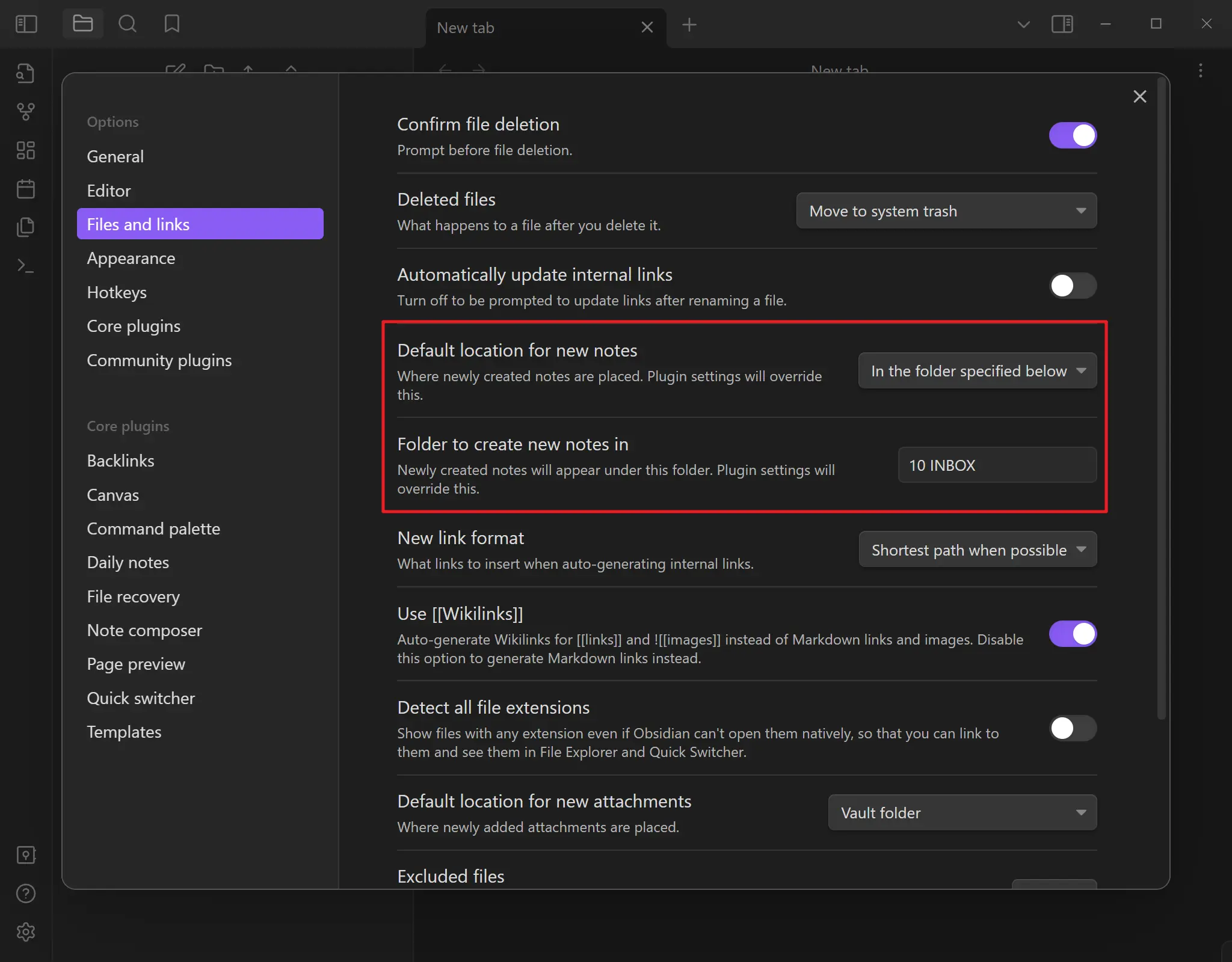
Task: Open the help question-mark icon
Action: coord(26,894)
